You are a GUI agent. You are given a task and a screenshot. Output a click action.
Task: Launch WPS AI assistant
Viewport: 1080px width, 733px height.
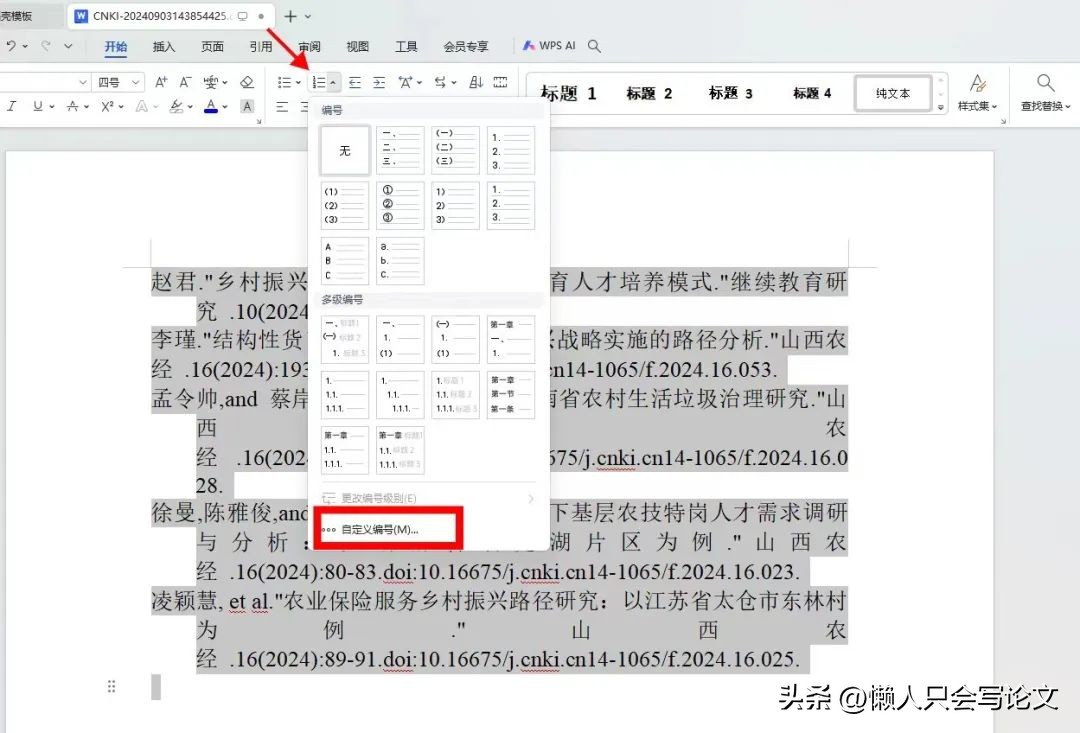(x=549, y=45)
